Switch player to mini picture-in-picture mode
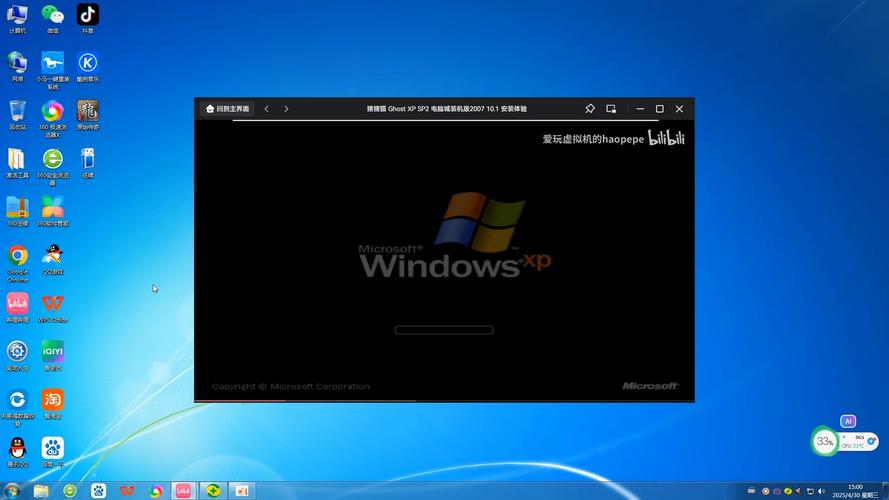Screen dimensions: 889x500 [611, 109]
